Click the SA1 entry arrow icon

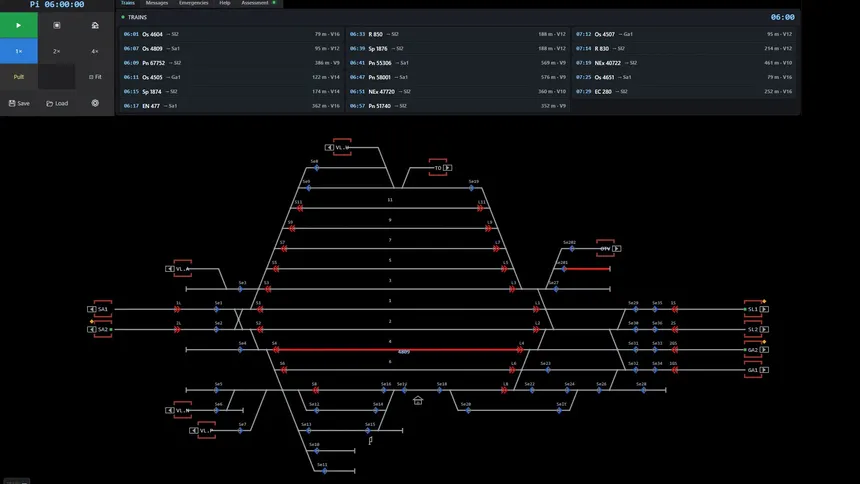(92, 309)
